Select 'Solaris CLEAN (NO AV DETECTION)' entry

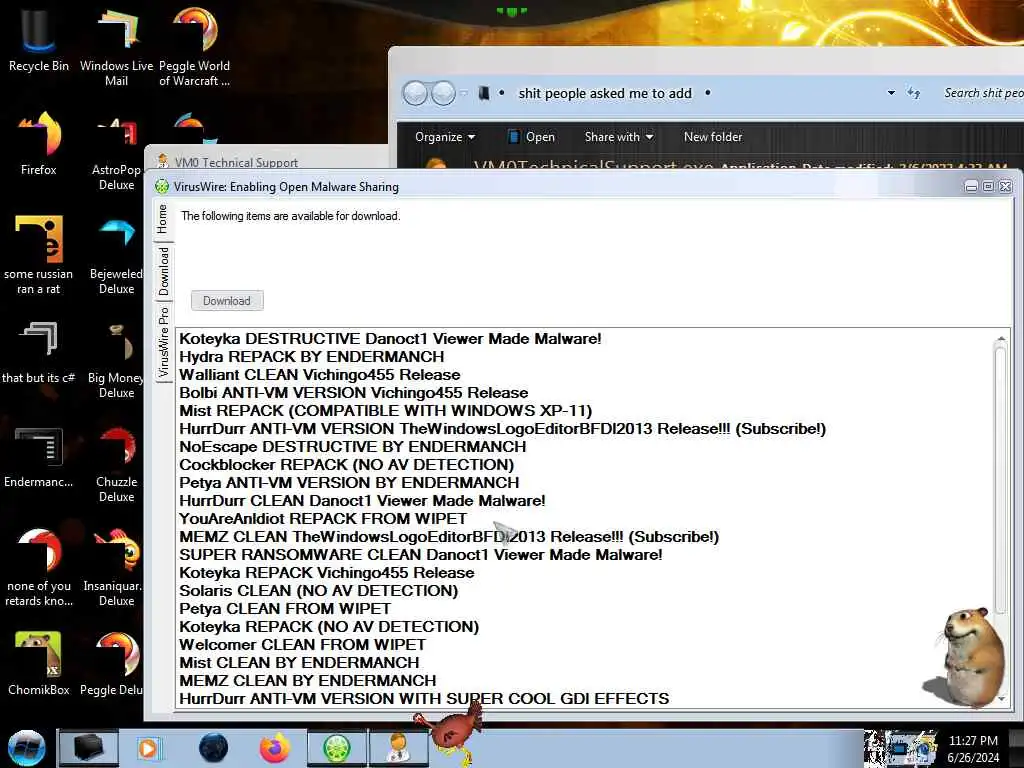pyautogui.click(x=318, y=590)
